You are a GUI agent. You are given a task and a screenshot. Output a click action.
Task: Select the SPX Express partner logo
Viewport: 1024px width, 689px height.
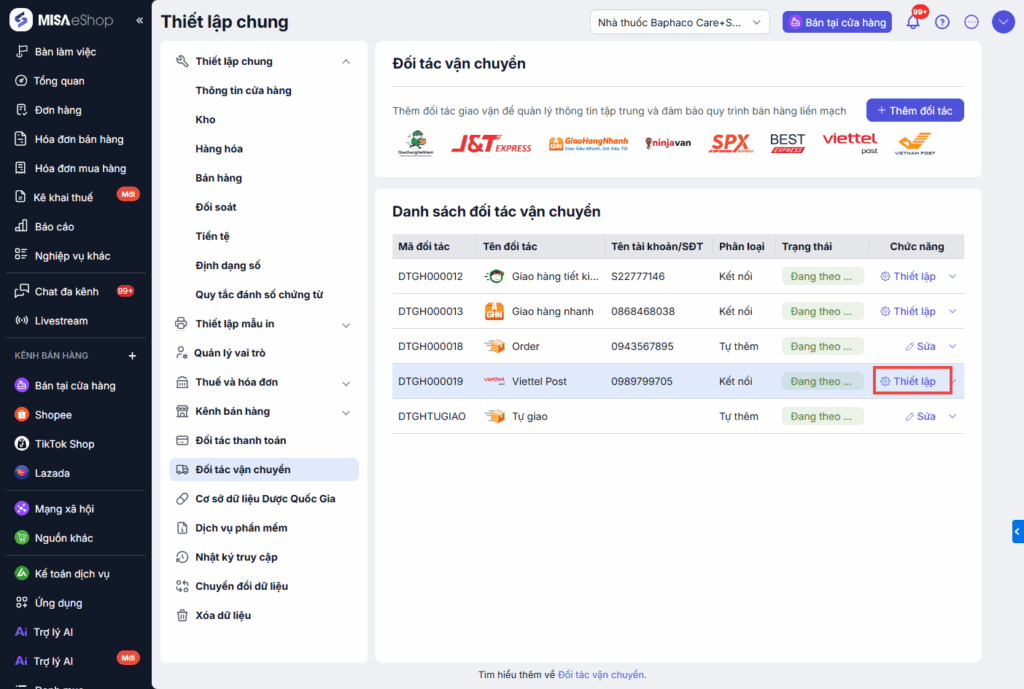(731, 143)
